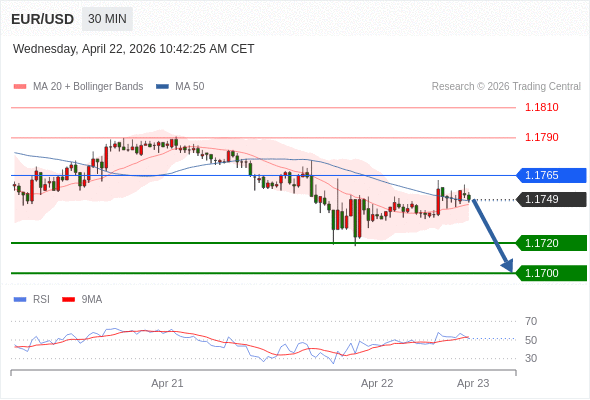Click the 9MA red legend swatch
Viewport: 590px width, 400px height.
tap(68, 300)
